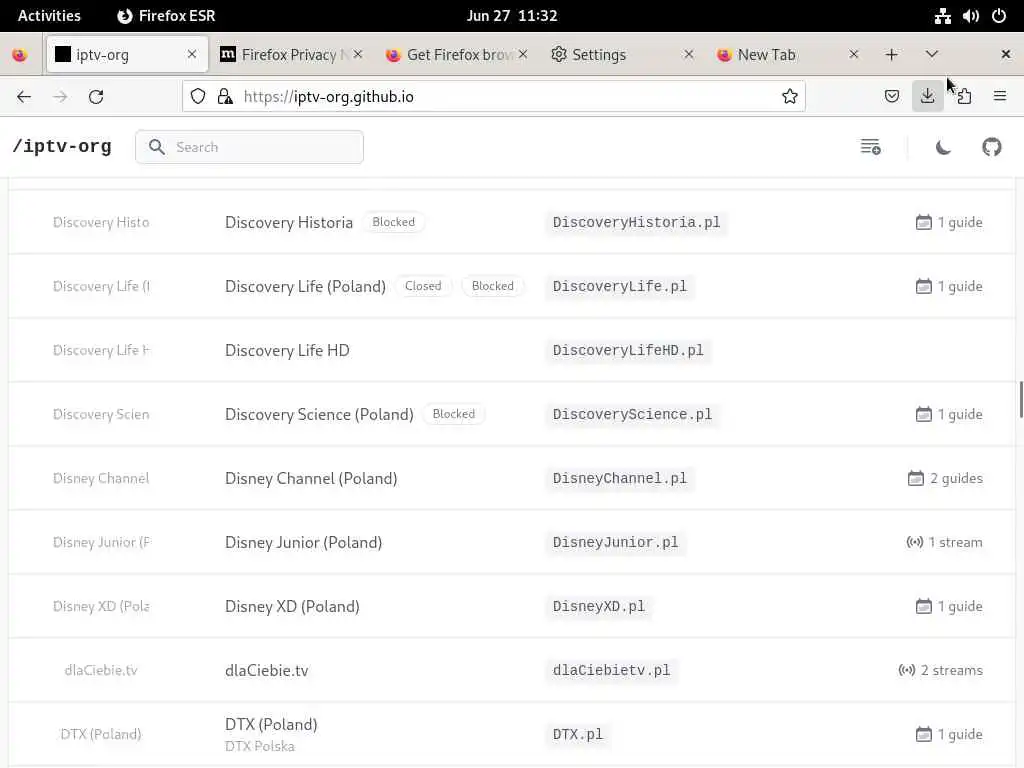Copy the DisneyJunior.pl channel ID

(615, 542)
